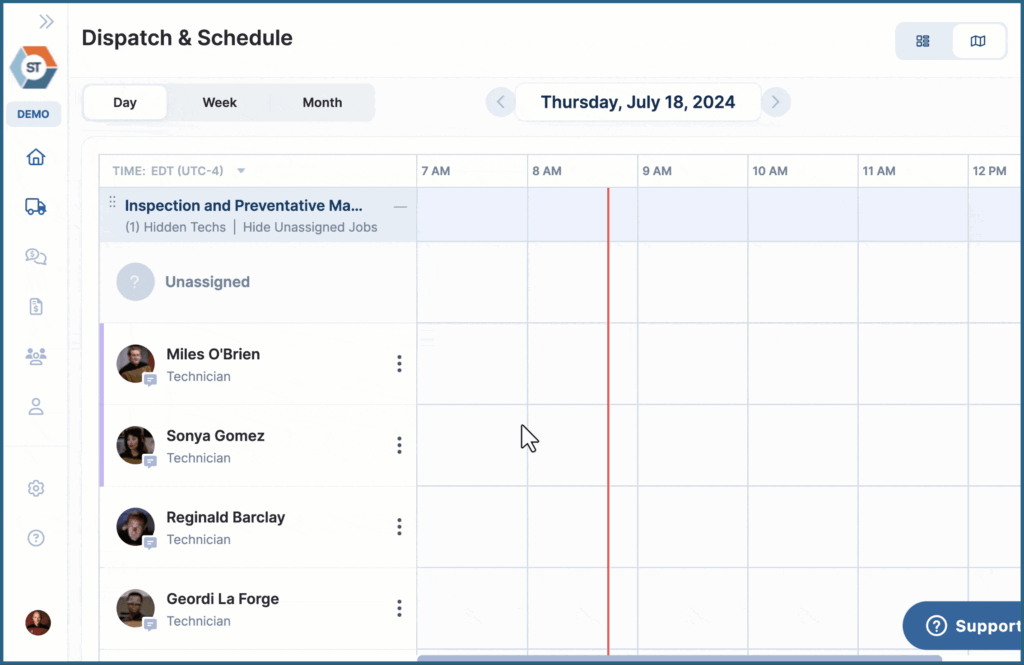The image size is (1024, 665).
Task: Open the team group icon
Action: click(x=36, y=356)
